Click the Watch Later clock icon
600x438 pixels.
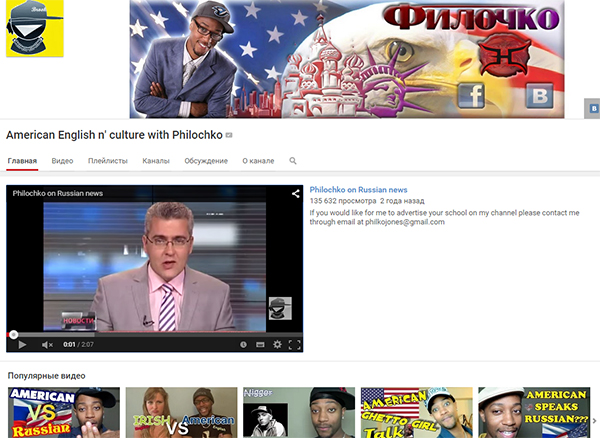pos(243,345)
